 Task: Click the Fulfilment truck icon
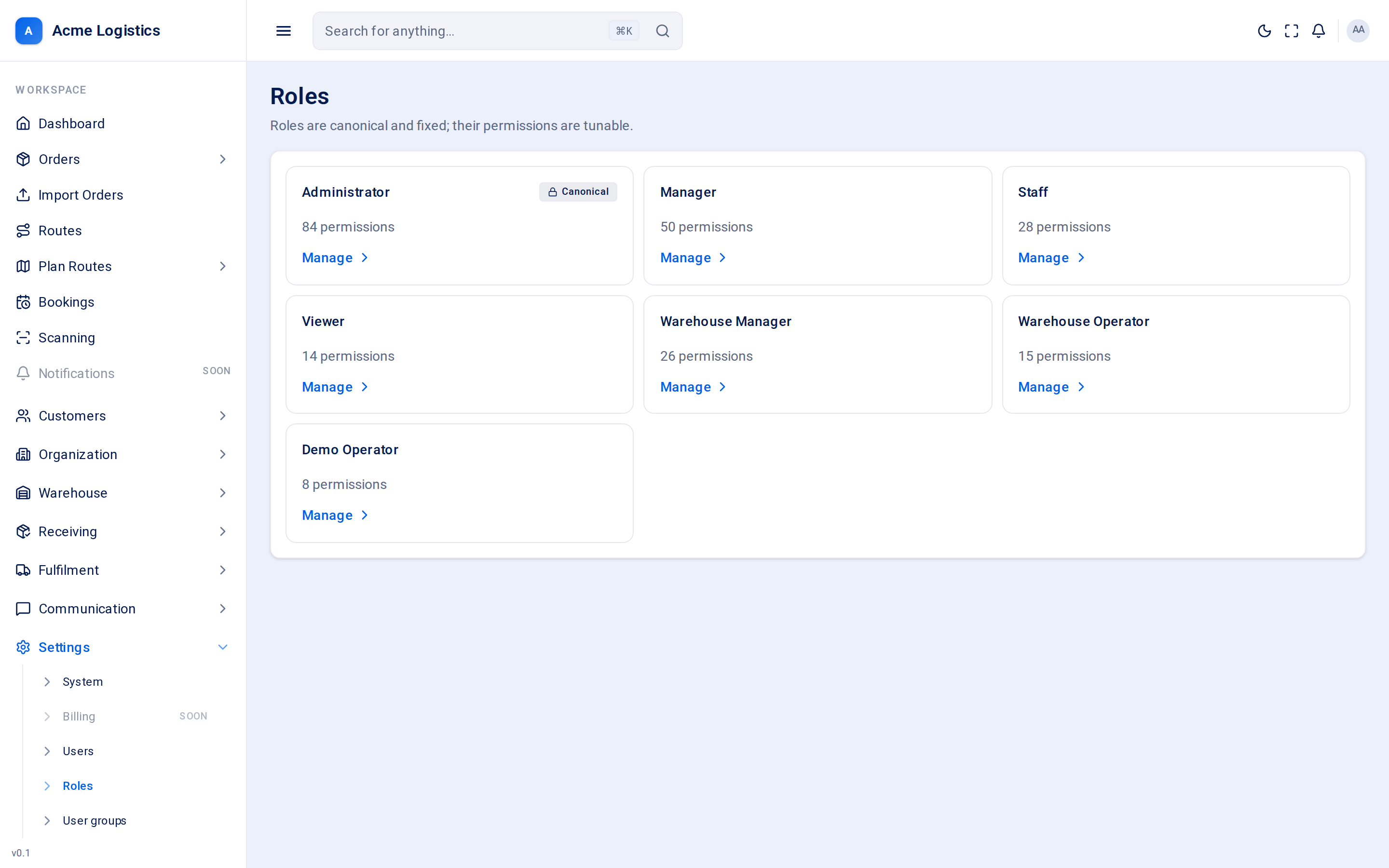[23, 570]
